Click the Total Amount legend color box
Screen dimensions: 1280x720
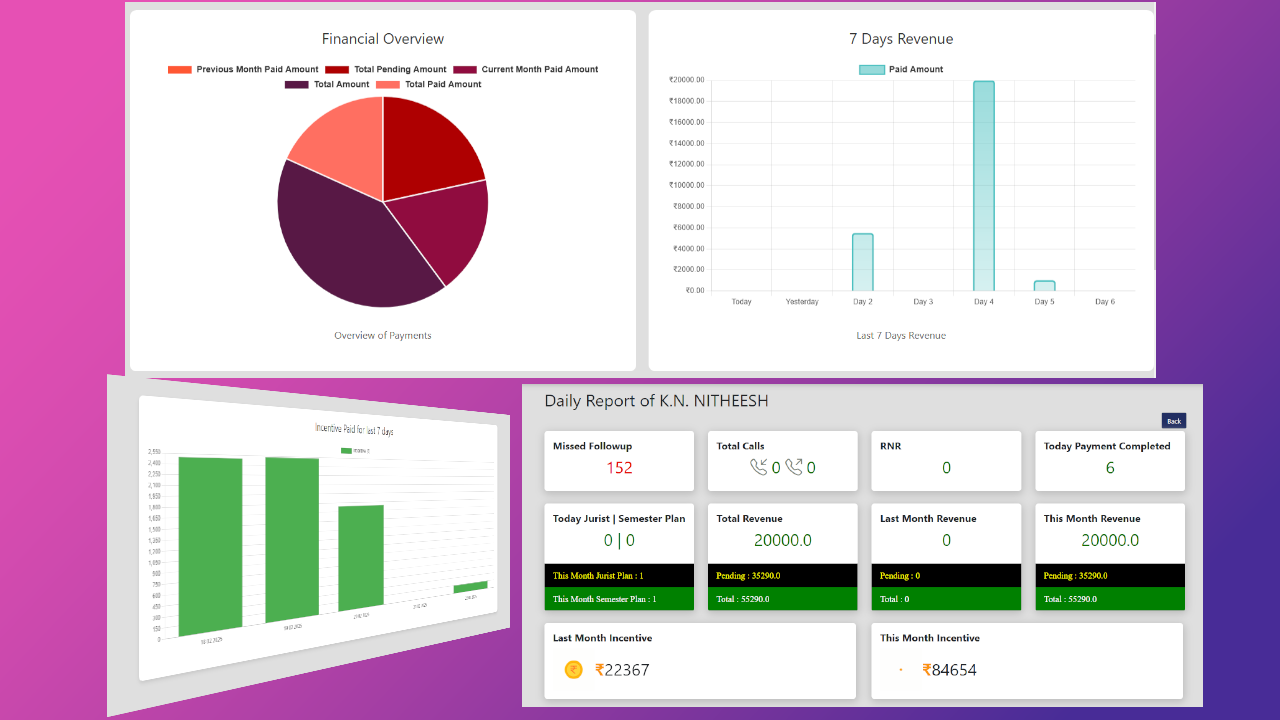point(297,85)
